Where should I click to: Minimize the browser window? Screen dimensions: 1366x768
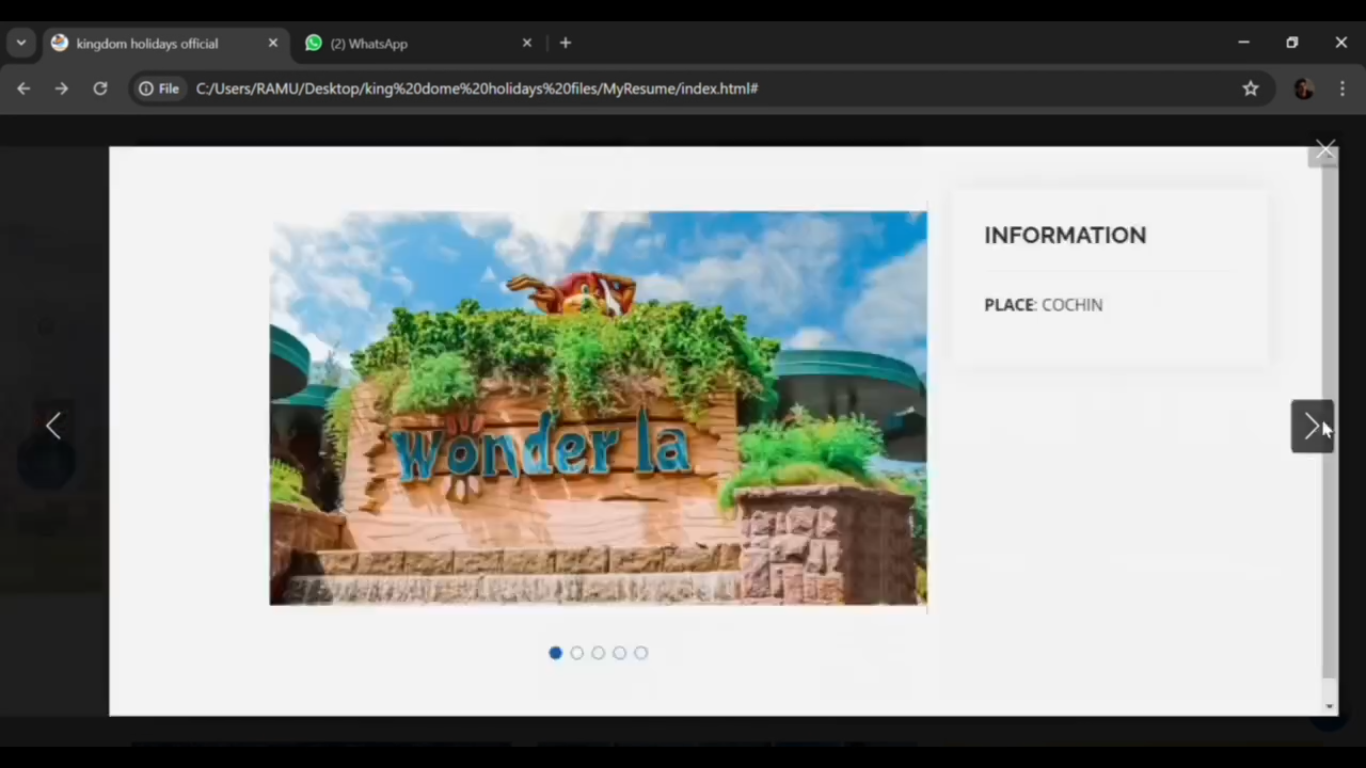[x=1243, y=43]
